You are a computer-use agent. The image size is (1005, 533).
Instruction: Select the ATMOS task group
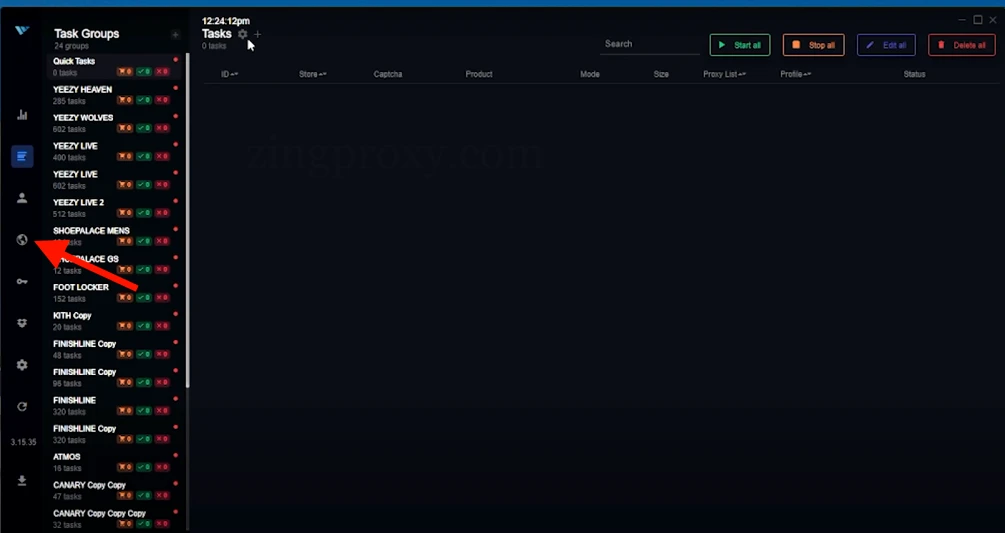115,462
